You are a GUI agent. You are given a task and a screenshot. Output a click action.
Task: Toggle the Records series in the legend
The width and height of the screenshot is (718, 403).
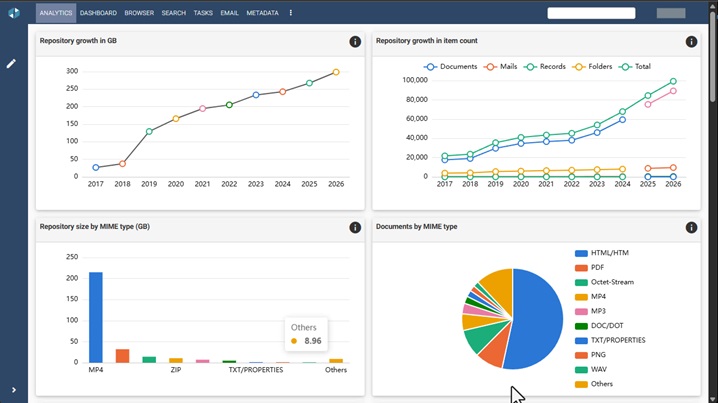[x=545, y=66]
